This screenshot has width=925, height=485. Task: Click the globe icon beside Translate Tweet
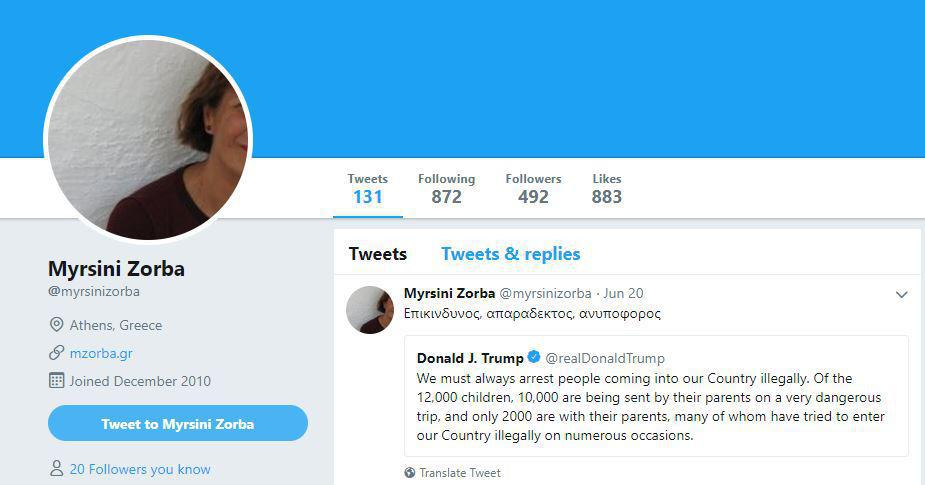pyautogui.click(x=410, y=473)
